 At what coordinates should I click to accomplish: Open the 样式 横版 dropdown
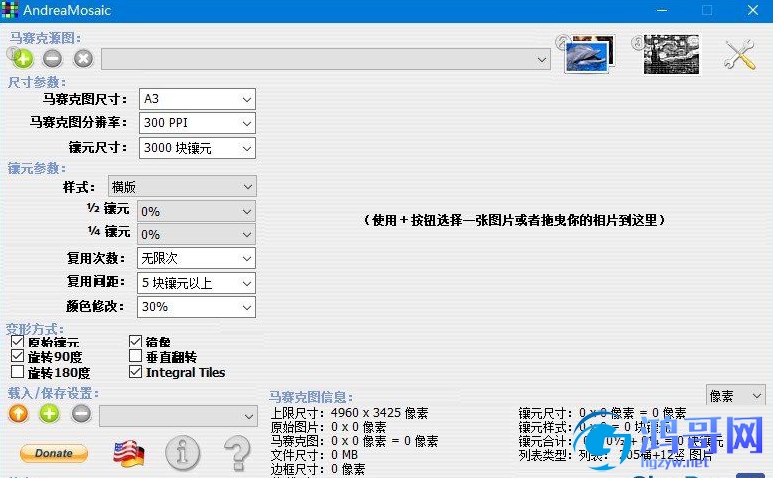click(x=182, y=187)
